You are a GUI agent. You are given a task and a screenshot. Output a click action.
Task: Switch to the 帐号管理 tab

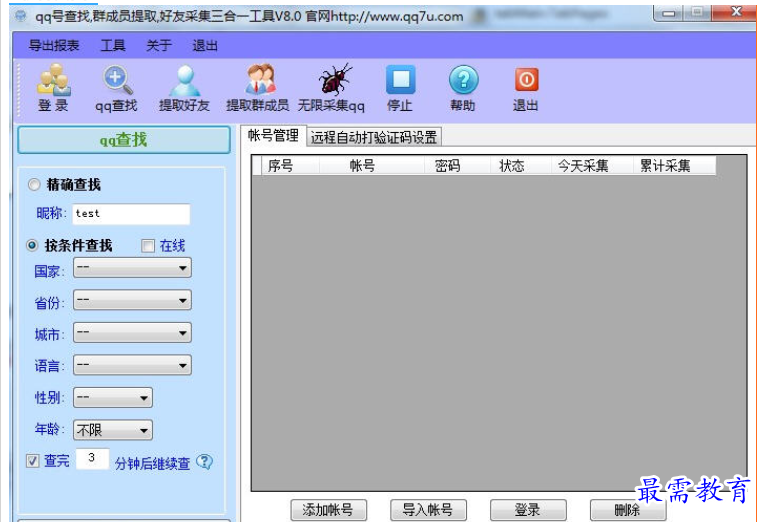(273, 136)
